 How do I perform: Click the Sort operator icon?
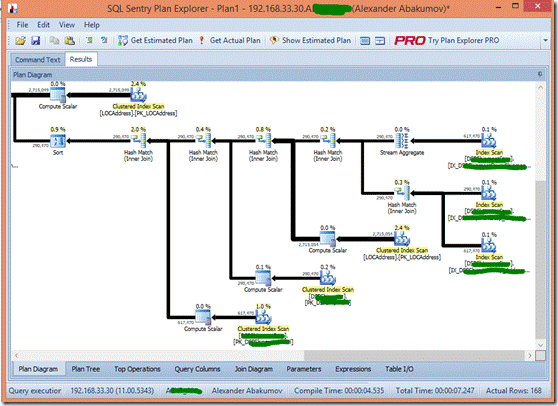click(x=58, y=141)
